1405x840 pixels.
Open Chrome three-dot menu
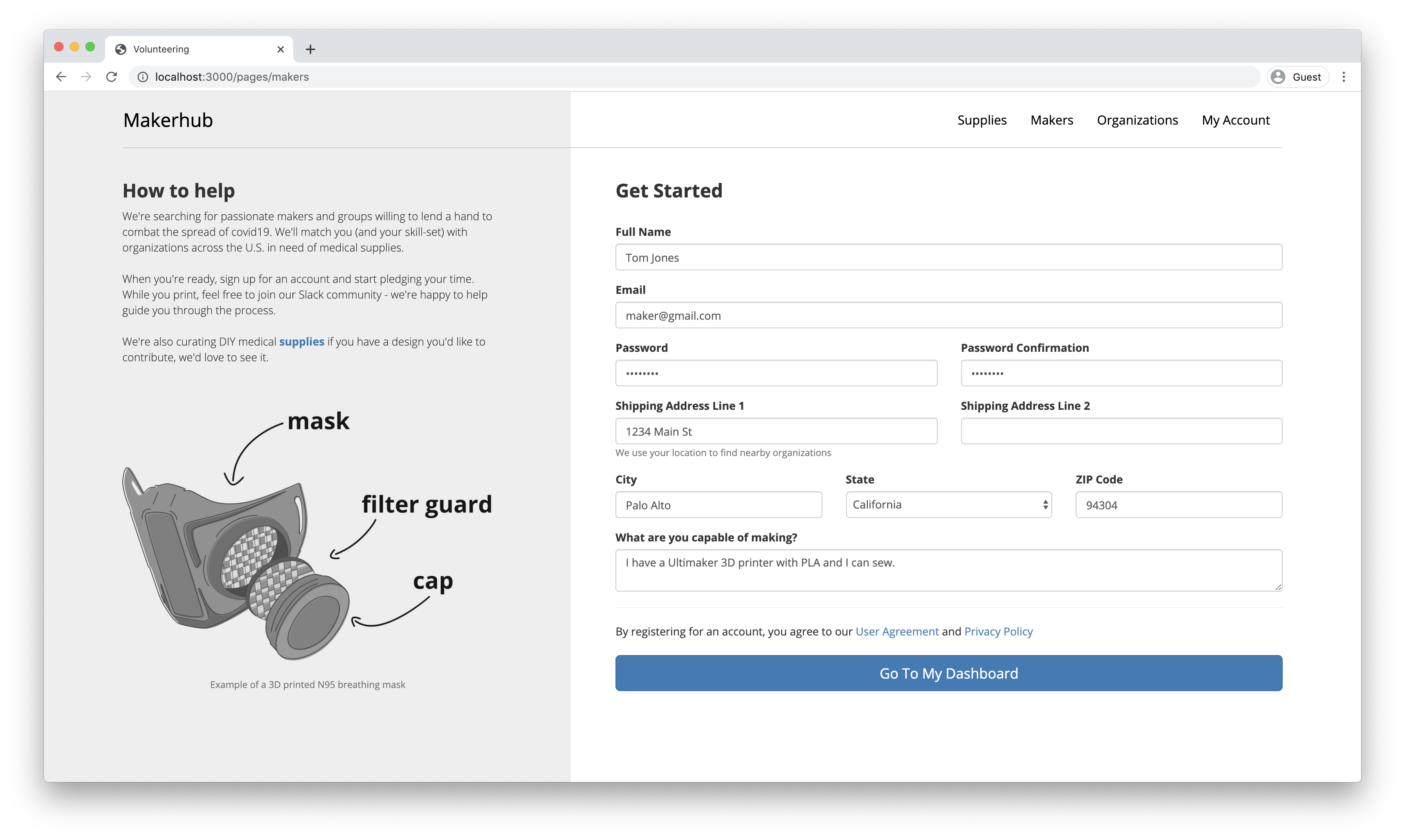pyautogui.click(x=1343, y=77)
